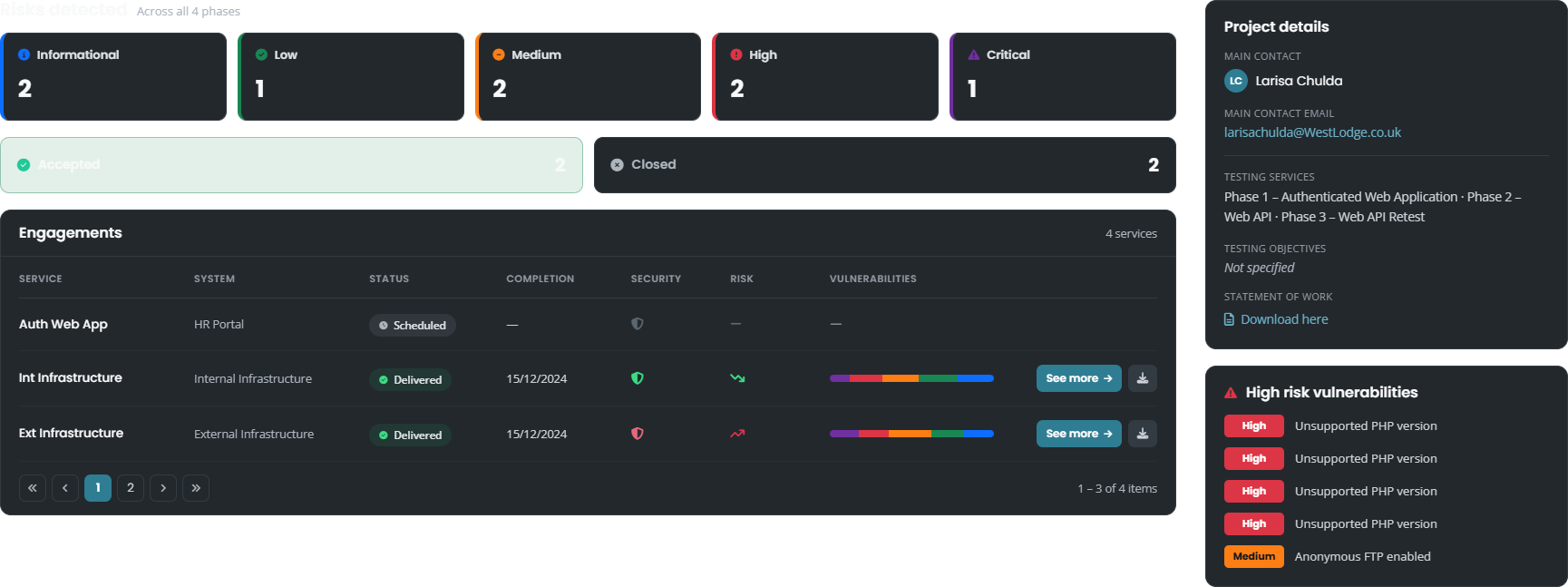1568x587 pixels.
Task: Select the Closed status filter
Action: point(885,165)
